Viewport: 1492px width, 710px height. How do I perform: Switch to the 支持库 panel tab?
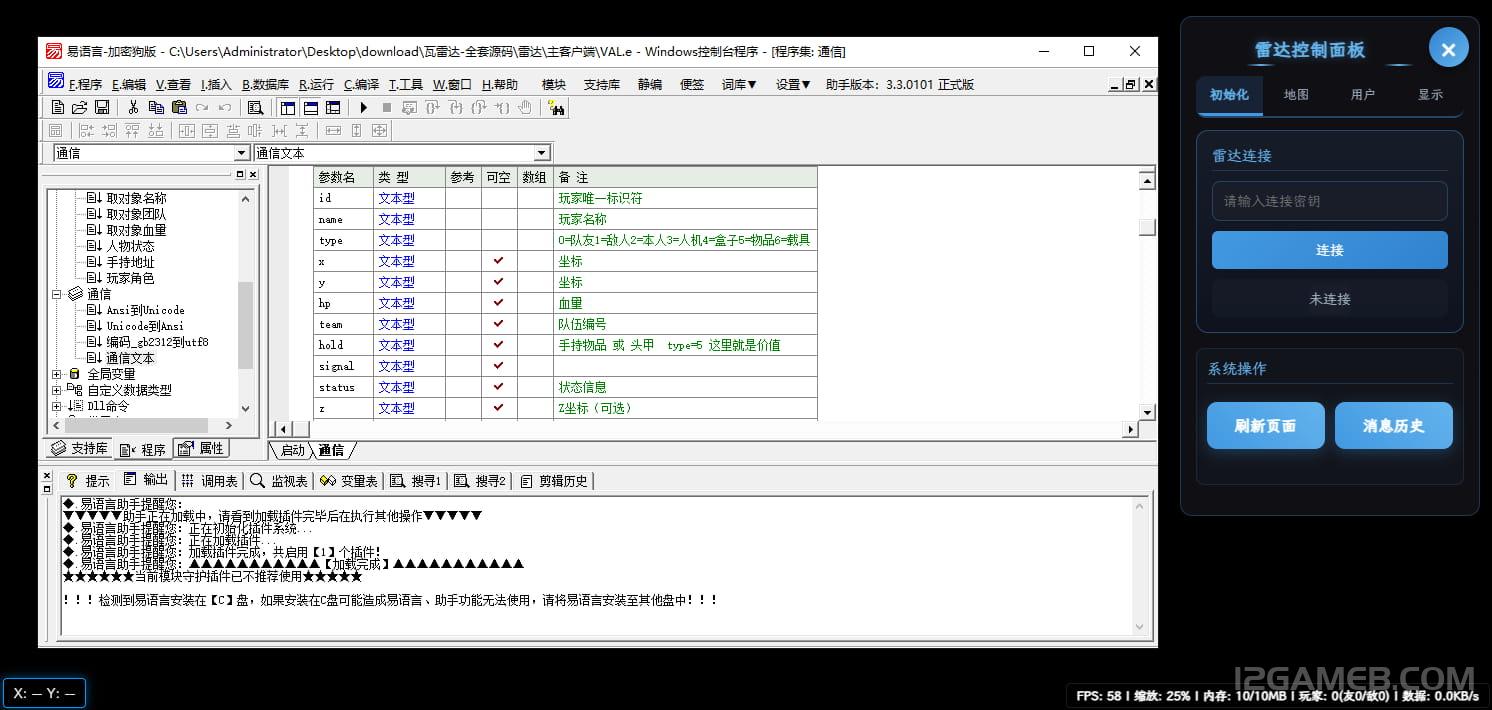(79, 449)
